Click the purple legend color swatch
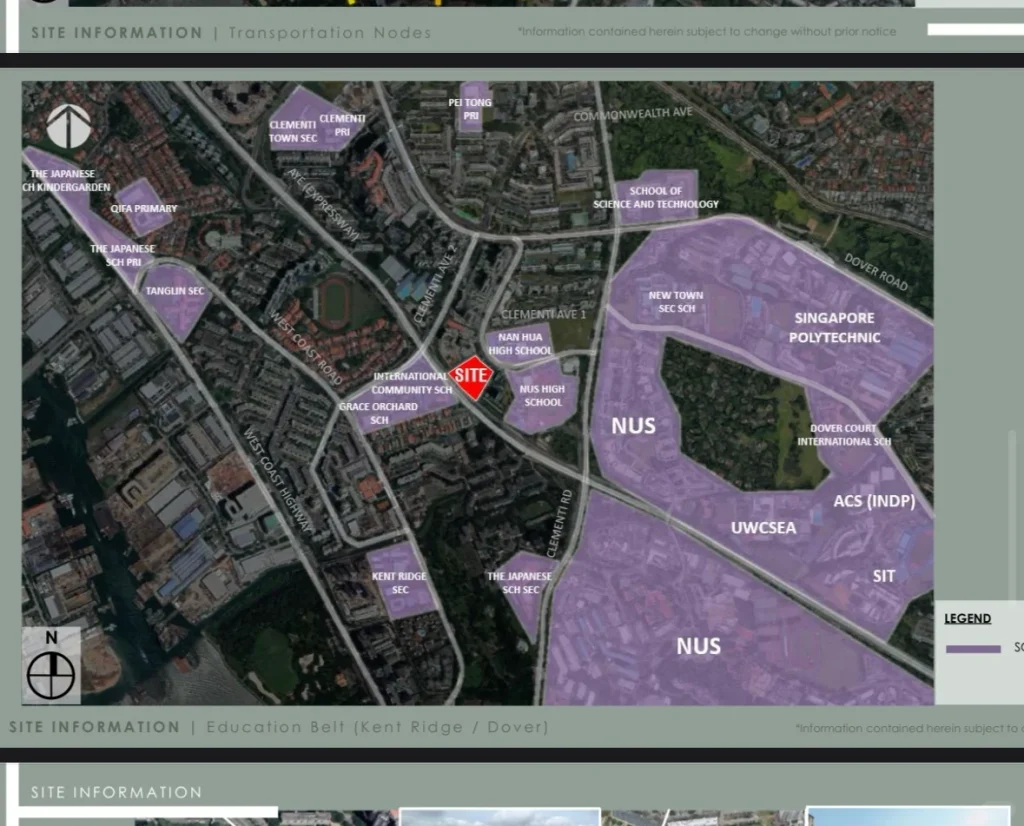This screenshot has height=826, width=1024. pyautogui.click(x=973, y=648)
